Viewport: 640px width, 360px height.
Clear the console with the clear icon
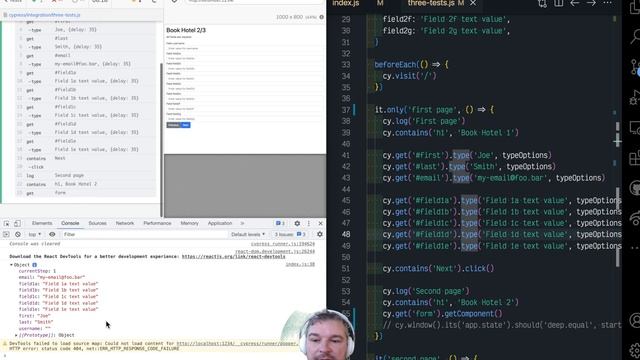(18, 235)
